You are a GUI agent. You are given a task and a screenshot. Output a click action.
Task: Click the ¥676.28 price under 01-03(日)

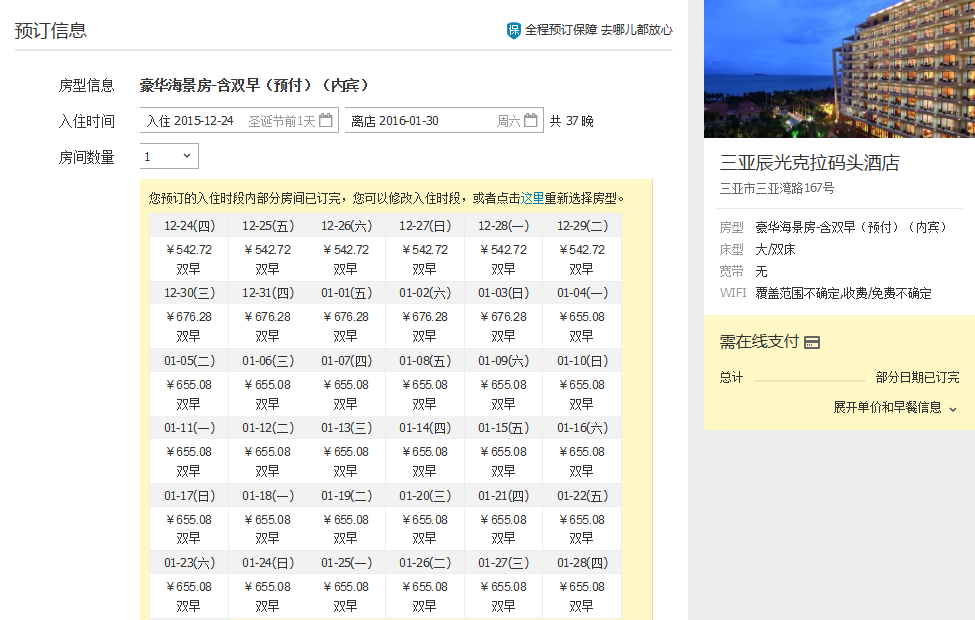504,317
